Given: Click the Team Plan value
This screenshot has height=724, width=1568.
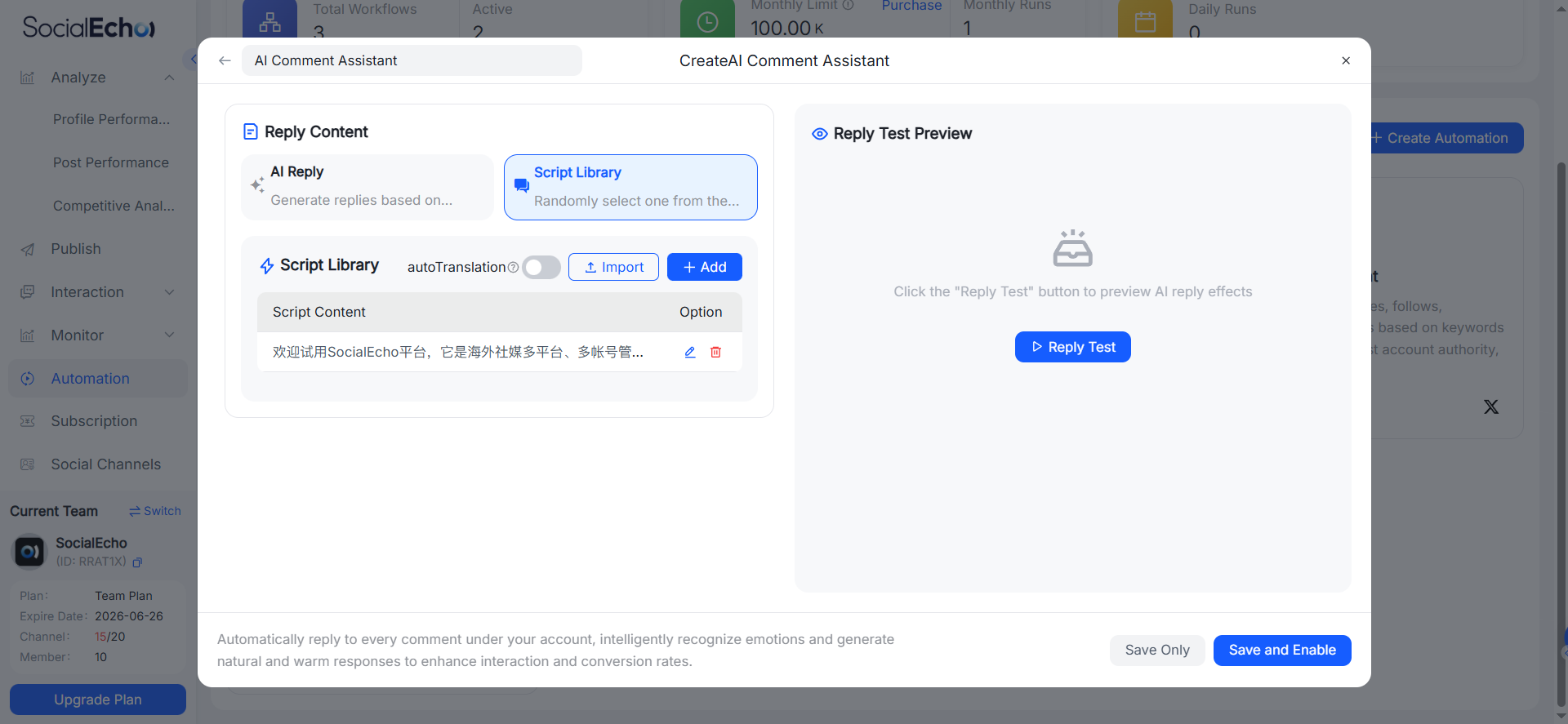Looking at the screenshot, I should [123, 596].
